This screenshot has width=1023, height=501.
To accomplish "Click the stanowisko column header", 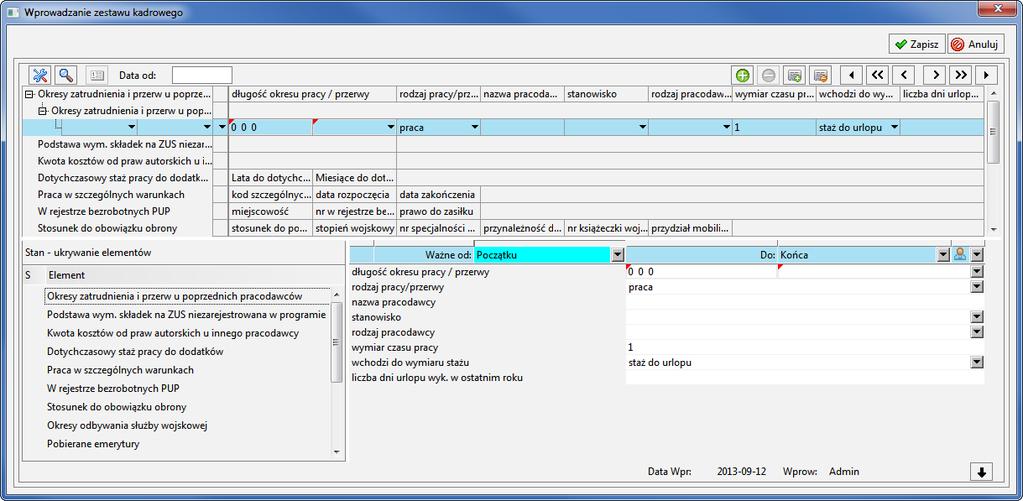I will [x=606, y=94].
